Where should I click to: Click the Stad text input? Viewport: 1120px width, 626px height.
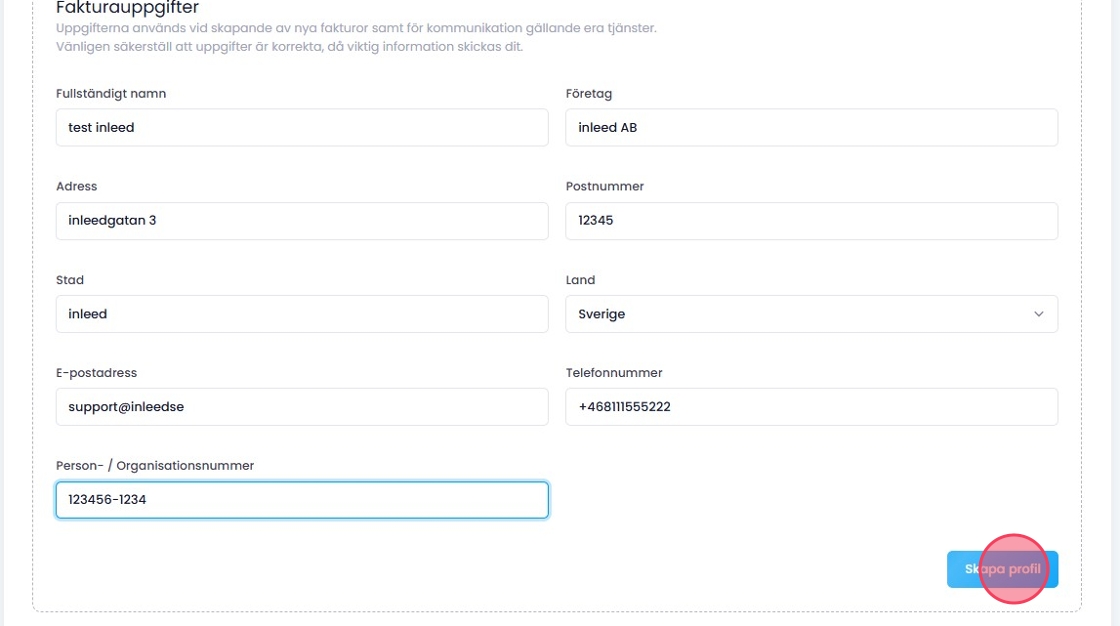tap(302, 314)
